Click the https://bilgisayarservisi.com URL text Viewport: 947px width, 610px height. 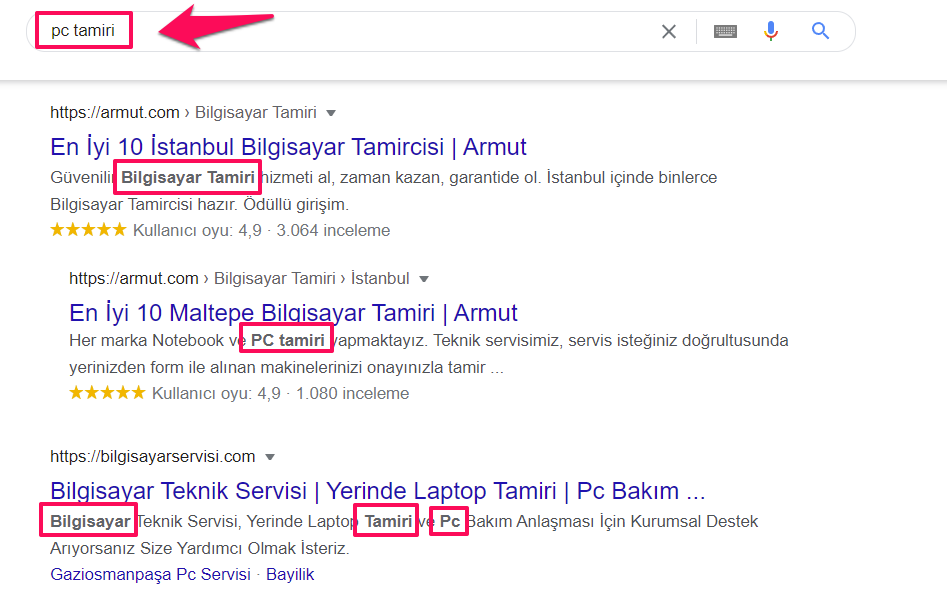(153, 456)
